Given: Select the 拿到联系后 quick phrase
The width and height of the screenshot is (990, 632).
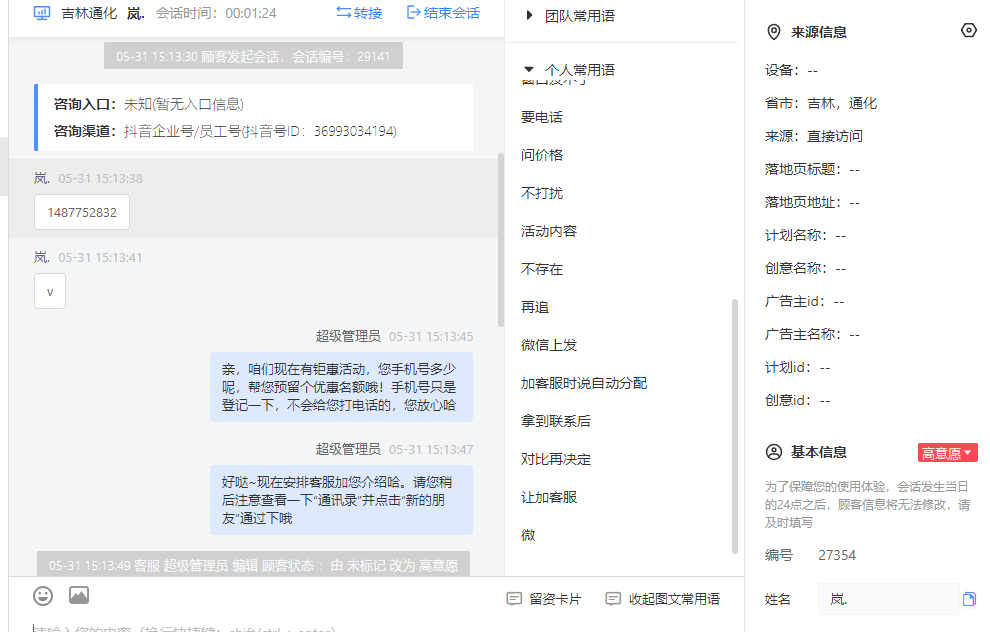Looking at the screenshot, I should tap(556, 421).
